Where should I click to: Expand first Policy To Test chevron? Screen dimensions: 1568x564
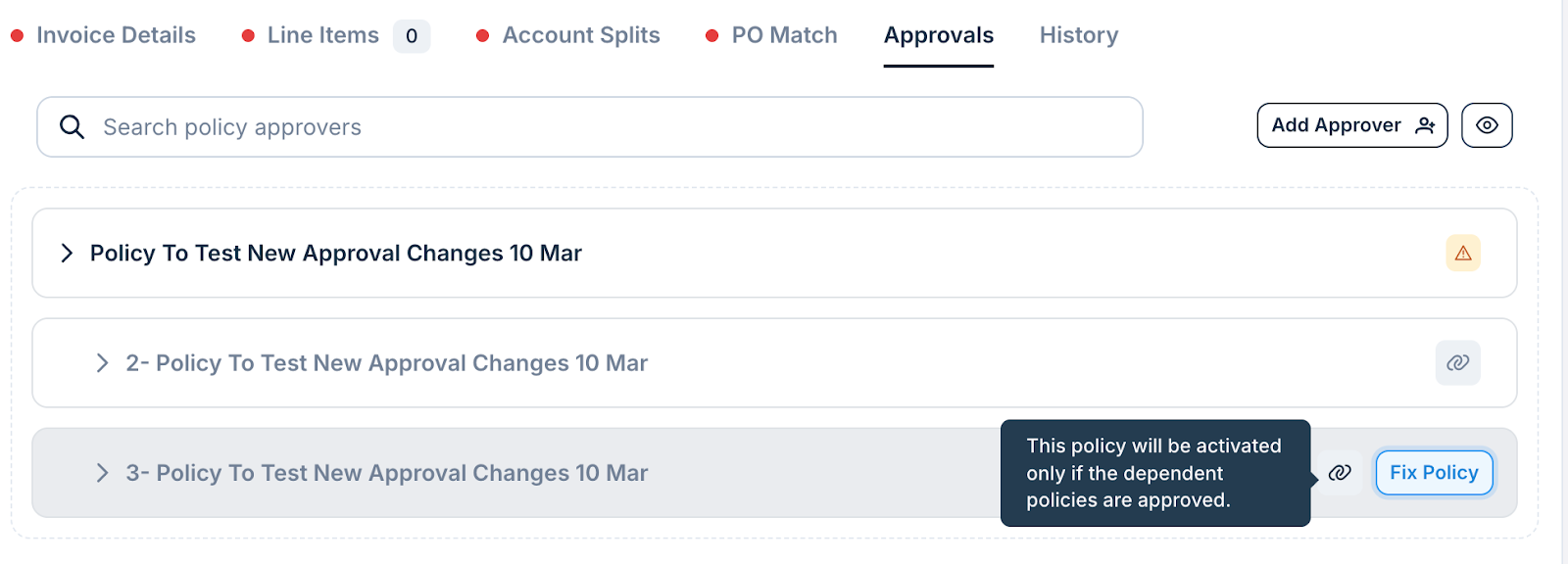point(67,253)
